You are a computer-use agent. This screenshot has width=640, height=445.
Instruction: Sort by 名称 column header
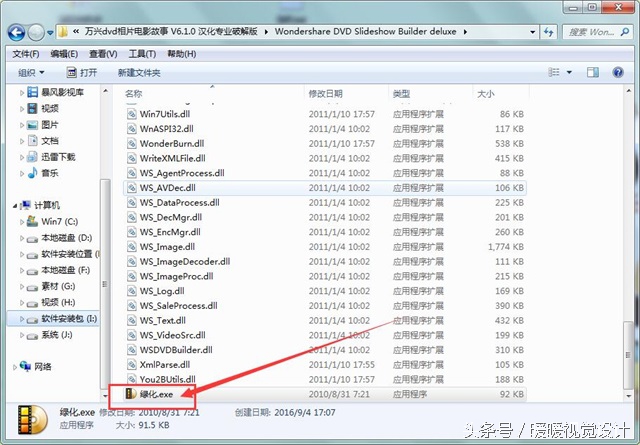click(133, 94)
